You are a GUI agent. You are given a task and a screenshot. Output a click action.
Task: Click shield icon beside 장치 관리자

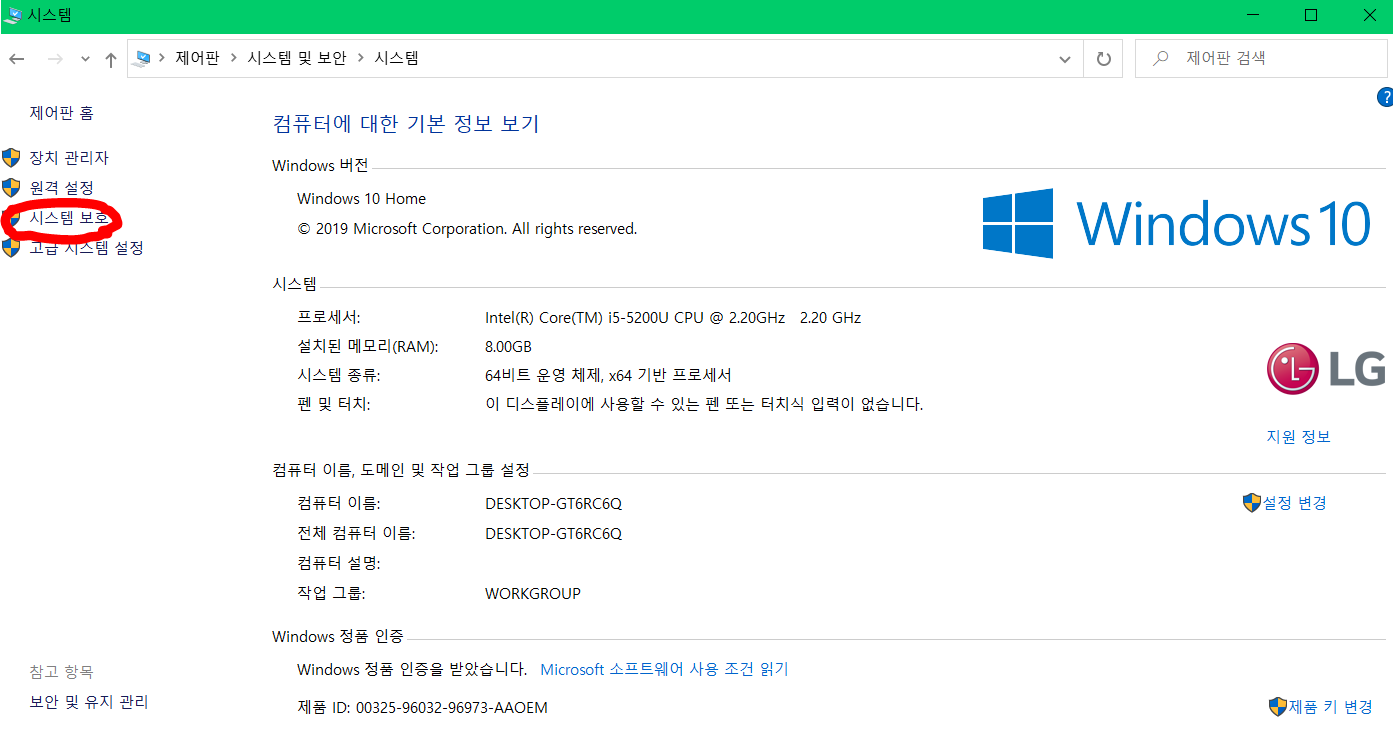click(x=11, y=157)
